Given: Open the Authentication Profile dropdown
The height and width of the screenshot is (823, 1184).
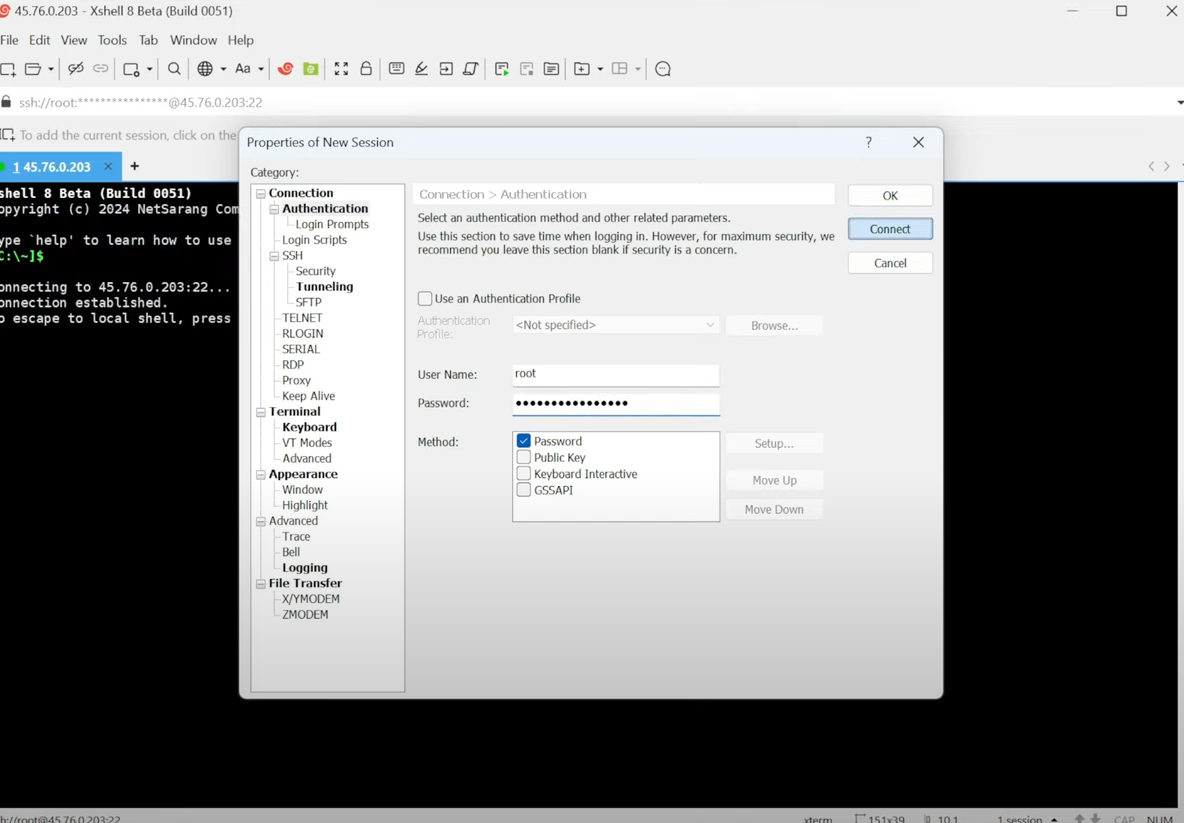Looking at the screenshot, I should click(710, 325).
